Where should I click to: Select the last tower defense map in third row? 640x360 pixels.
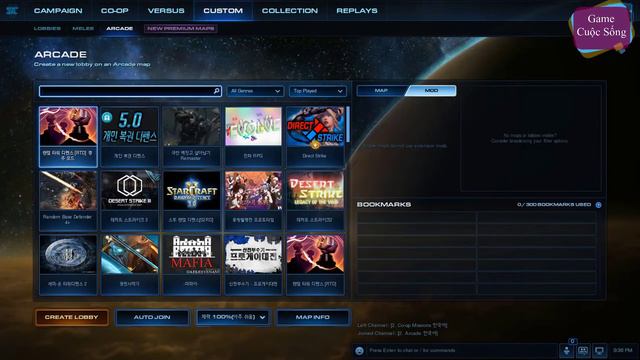[315, 264]
